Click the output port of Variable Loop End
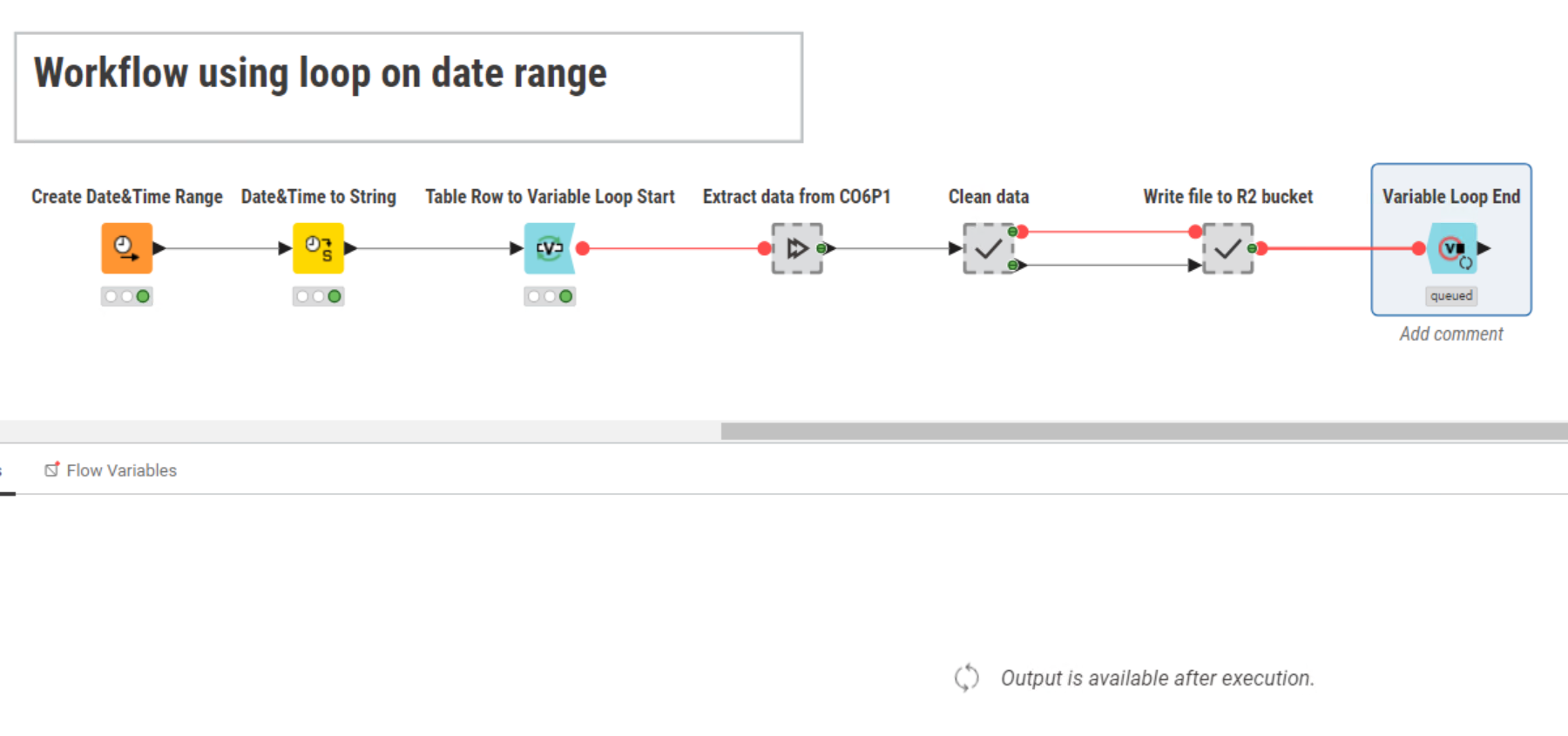1568x736 pixels. [1484, 248]
